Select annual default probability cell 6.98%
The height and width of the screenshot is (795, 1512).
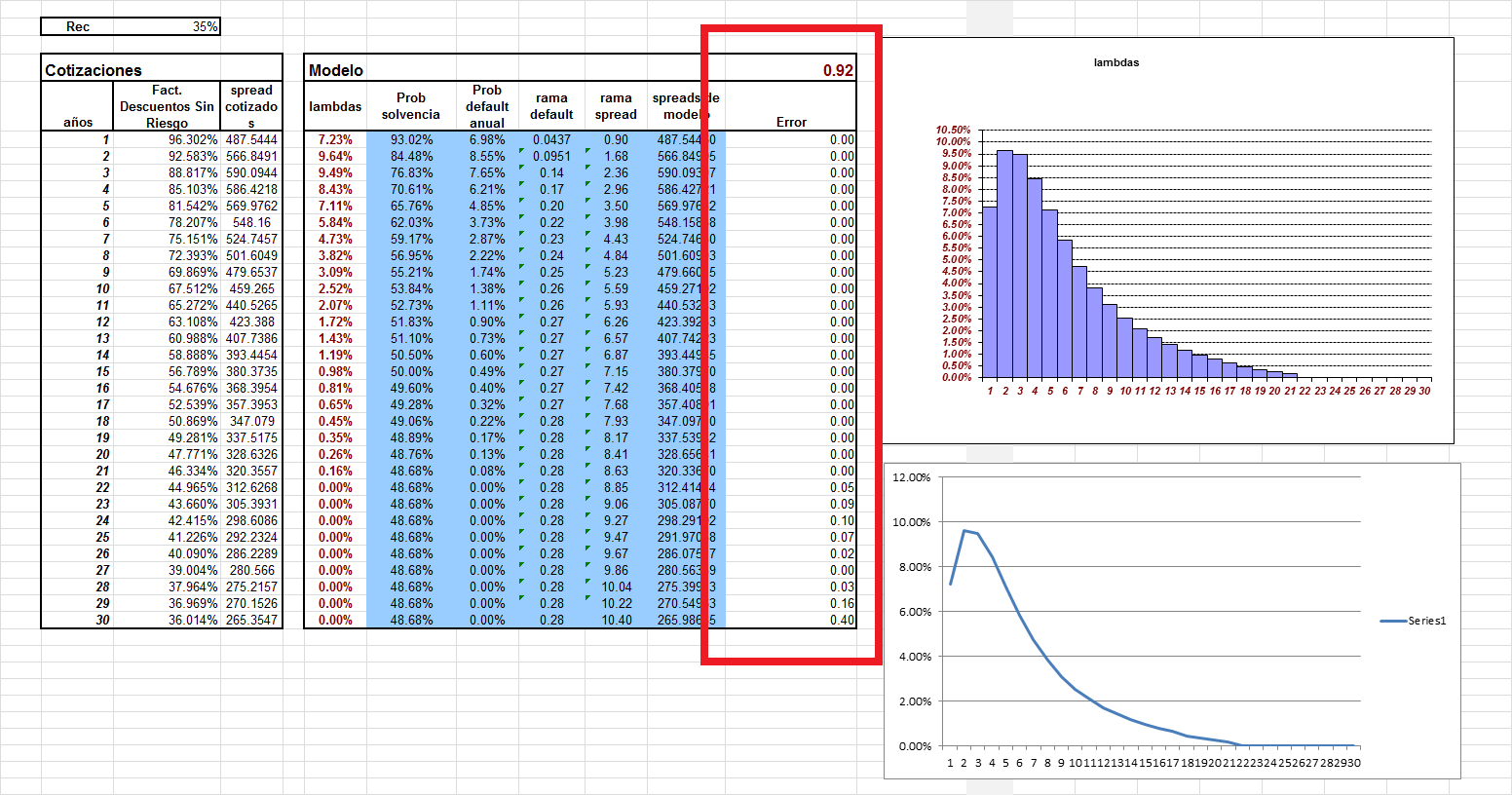[x=487, y=139]
